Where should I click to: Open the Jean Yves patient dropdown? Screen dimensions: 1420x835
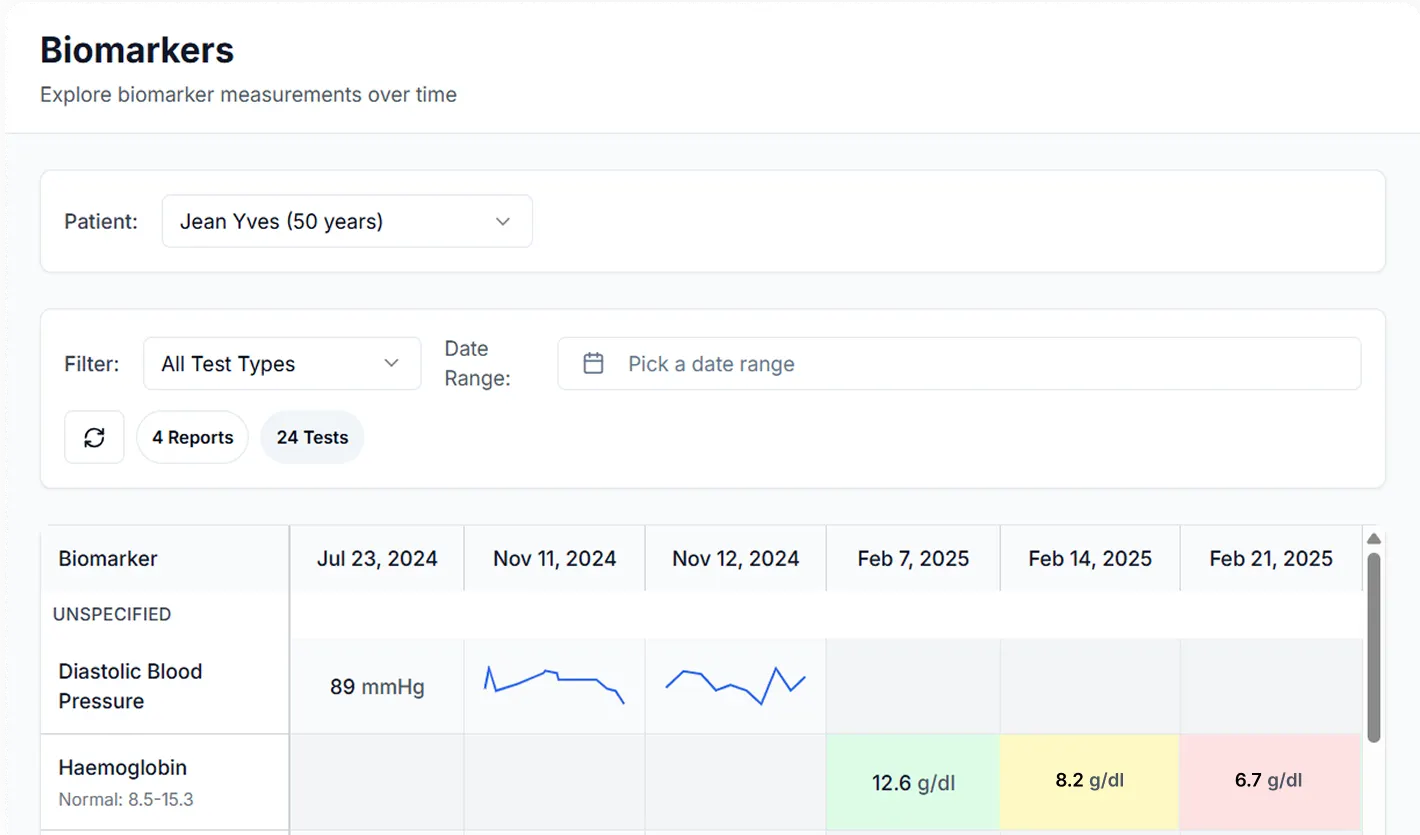pyautogui.click(x=347, y=221)
